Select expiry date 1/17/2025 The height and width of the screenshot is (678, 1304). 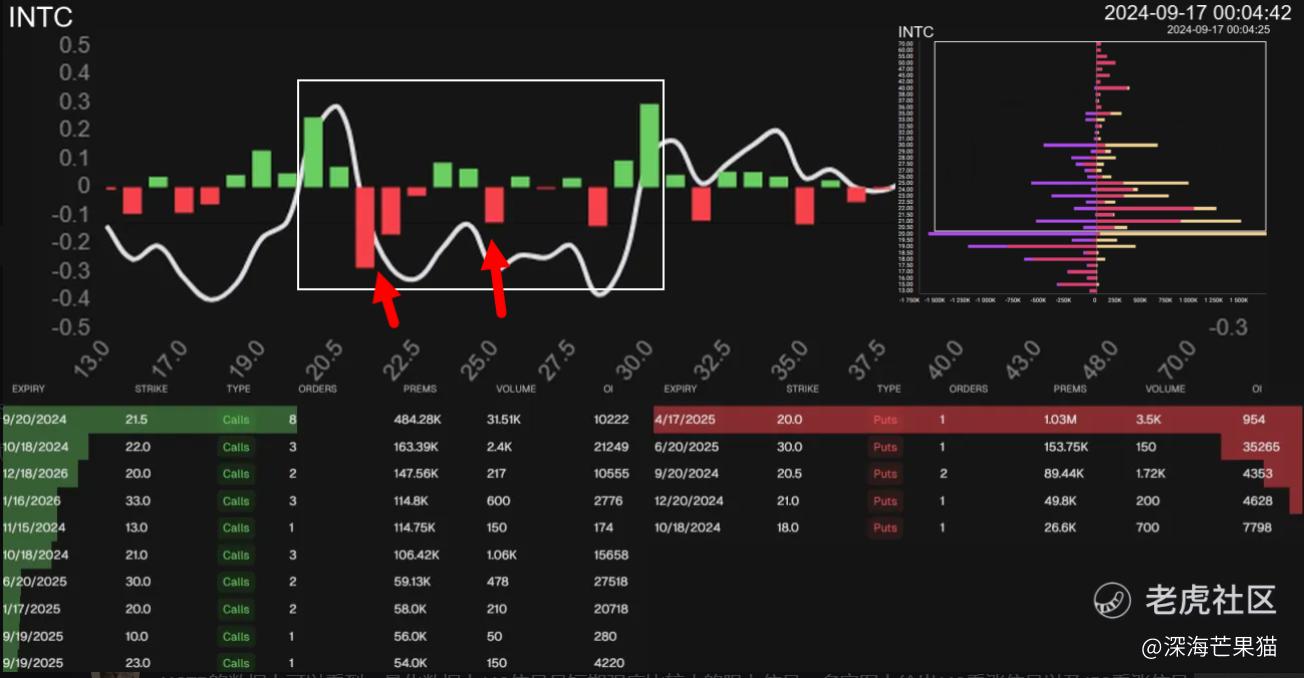coord(31,609)
